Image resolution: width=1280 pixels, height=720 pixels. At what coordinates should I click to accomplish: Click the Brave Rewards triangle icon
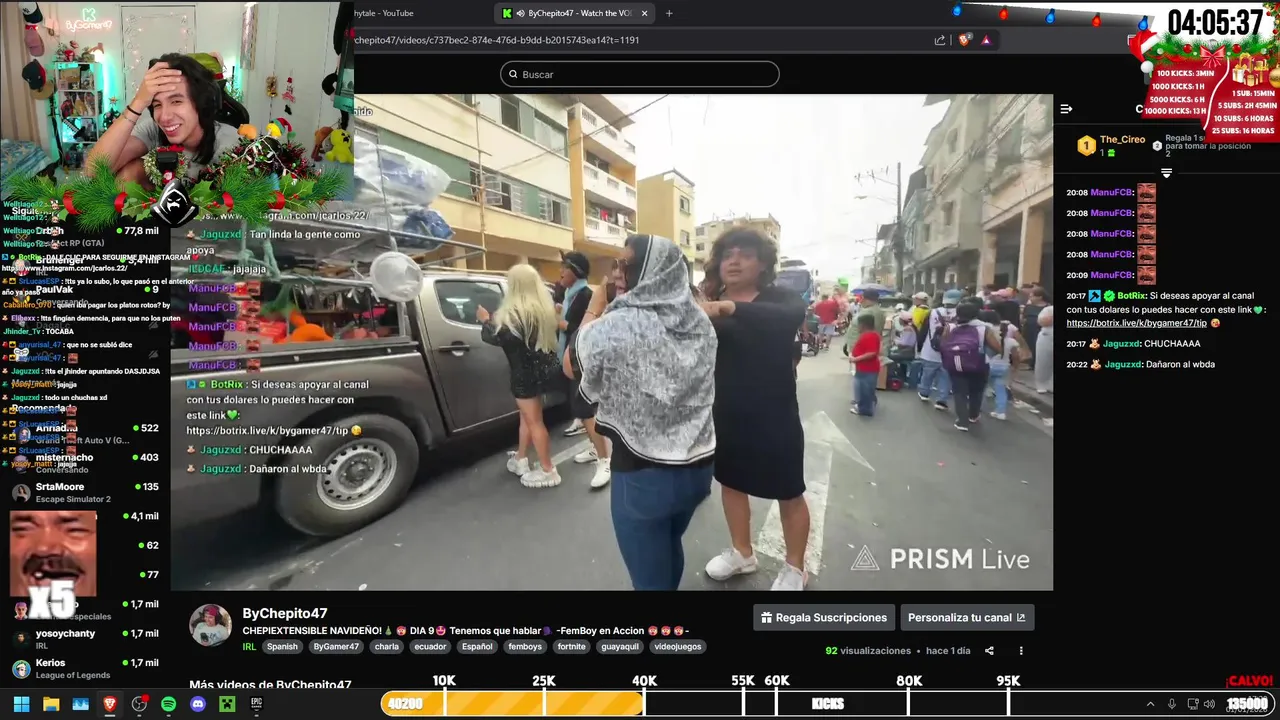(x=986, y=40)
